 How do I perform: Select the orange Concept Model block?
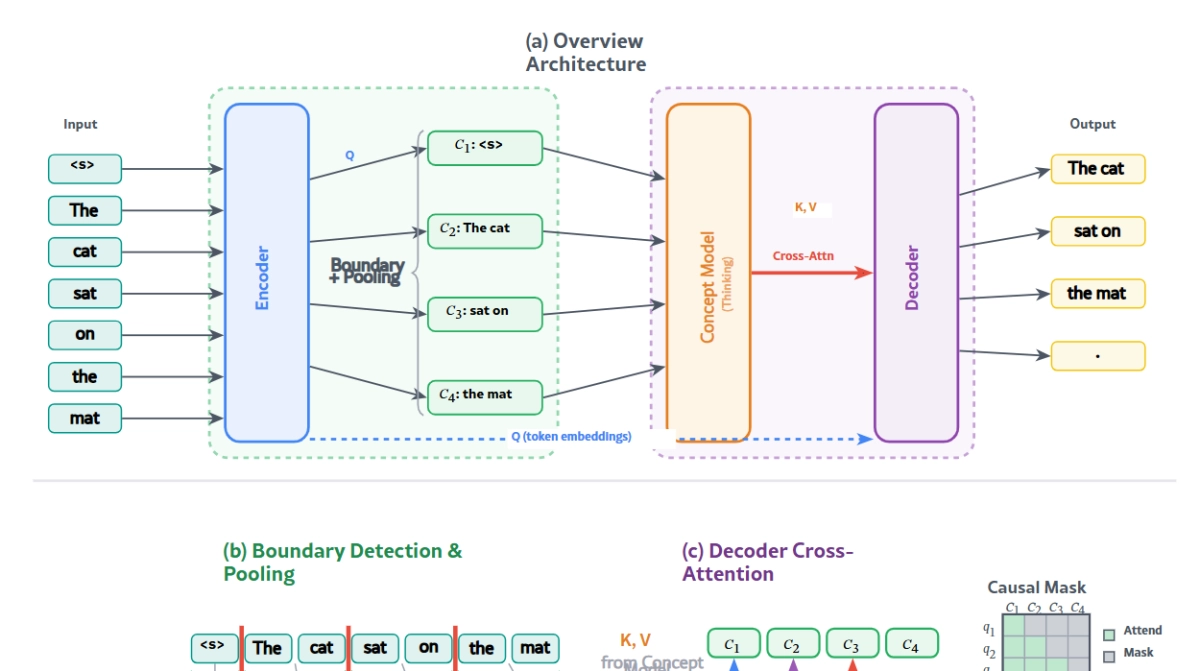click(708, 272)
